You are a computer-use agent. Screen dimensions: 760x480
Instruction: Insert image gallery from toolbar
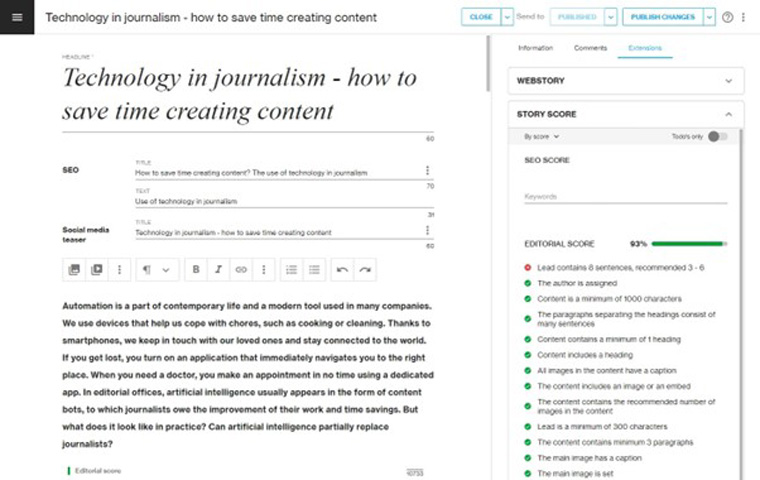[x=74, y=270]
